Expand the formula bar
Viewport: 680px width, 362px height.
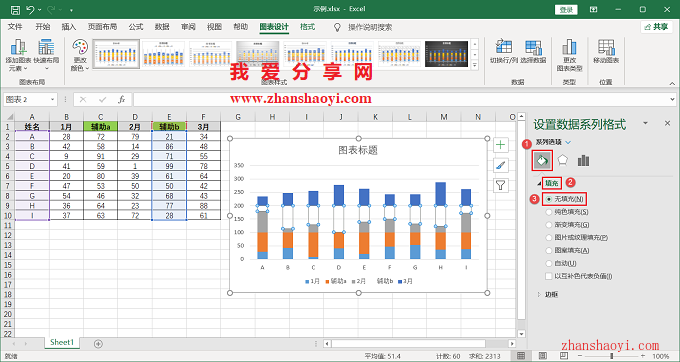[x=673, y=99]
